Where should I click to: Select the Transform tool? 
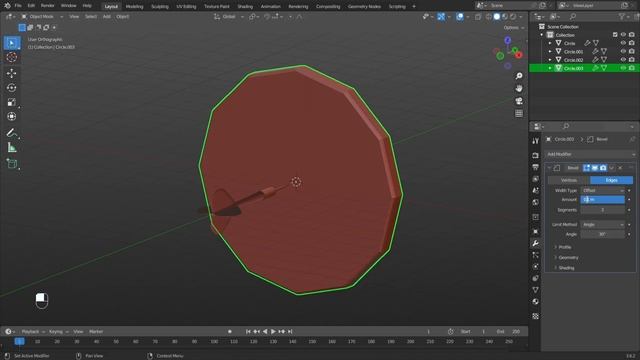(x=12, y=116)
